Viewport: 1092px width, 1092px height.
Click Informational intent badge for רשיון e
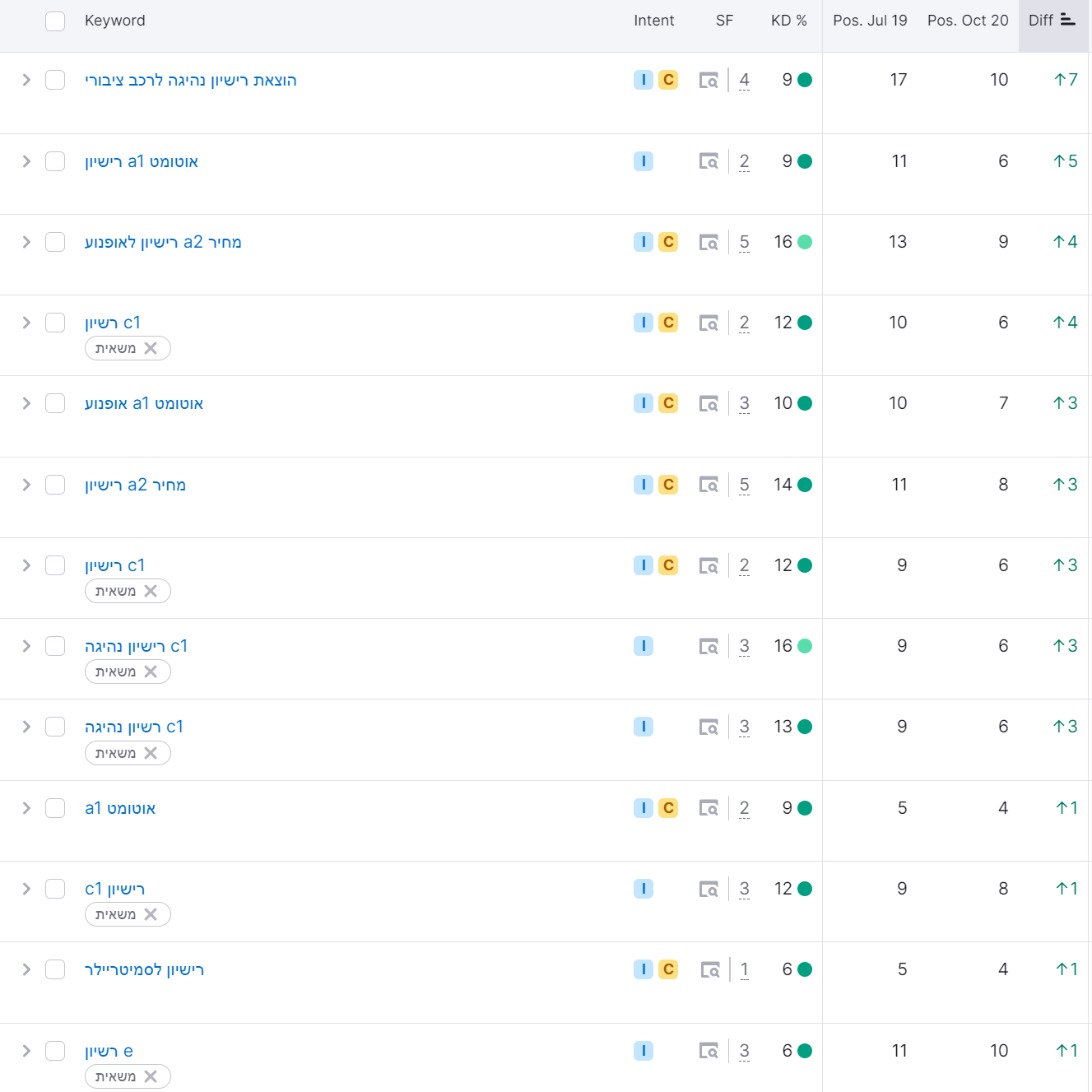pyautogui.click(x=644, y=1051)
